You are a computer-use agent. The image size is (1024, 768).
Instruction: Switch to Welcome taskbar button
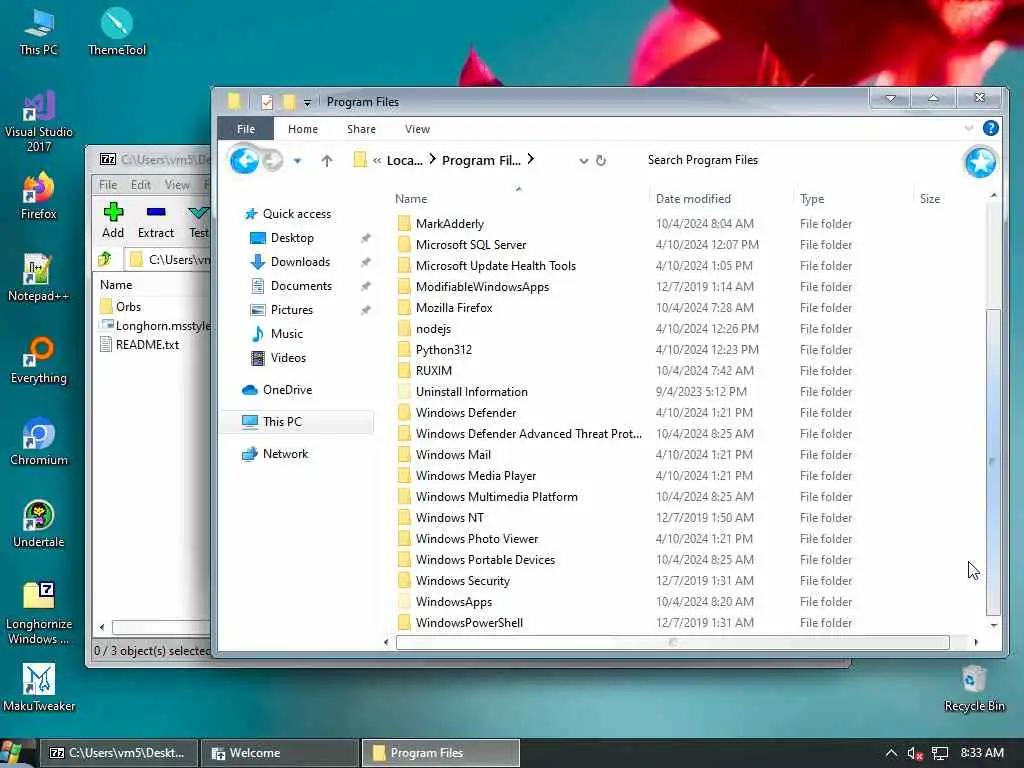click(280, 753)
